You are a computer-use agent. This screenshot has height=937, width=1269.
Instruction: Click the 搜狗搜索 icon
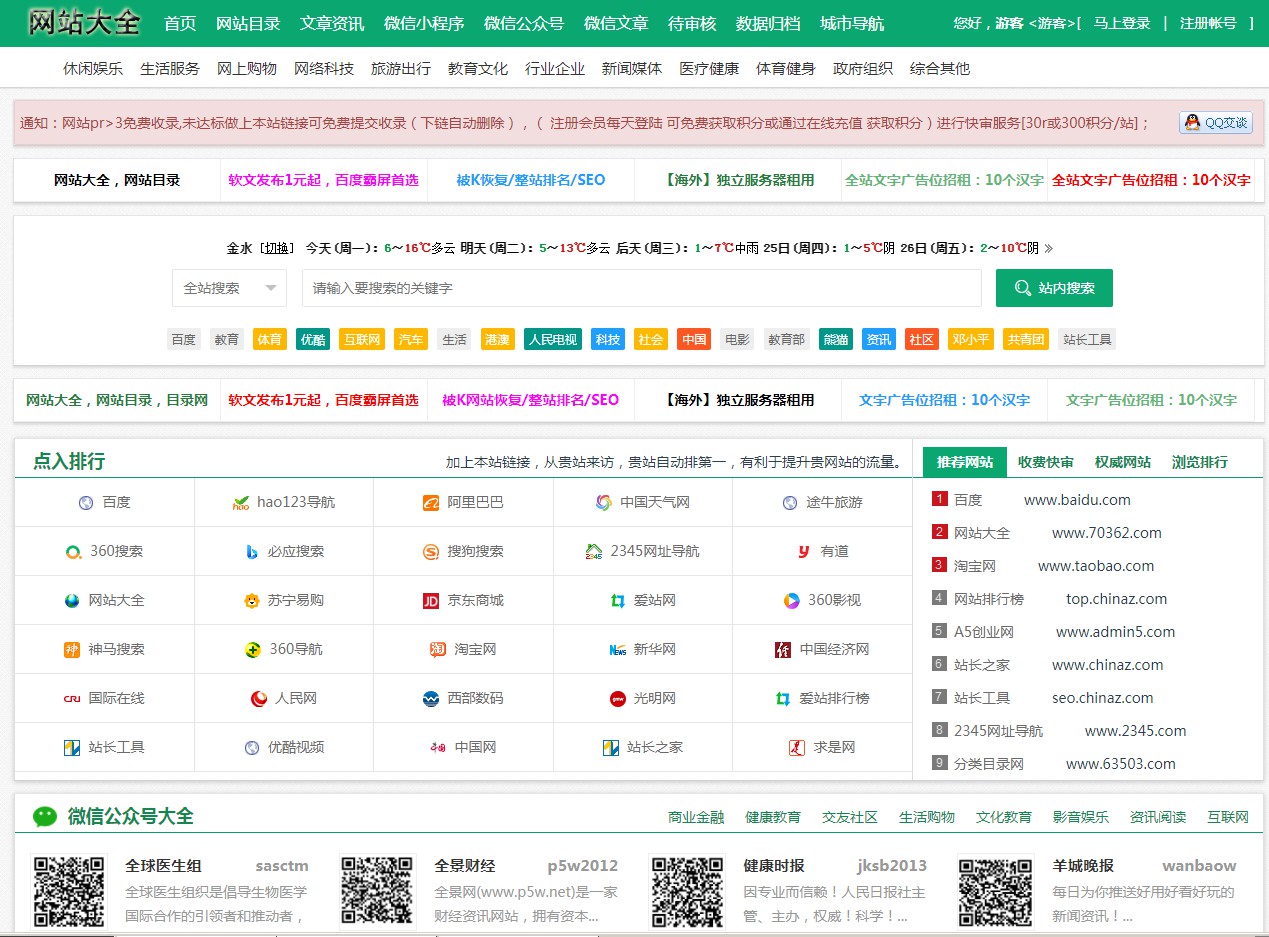[431, 551]
